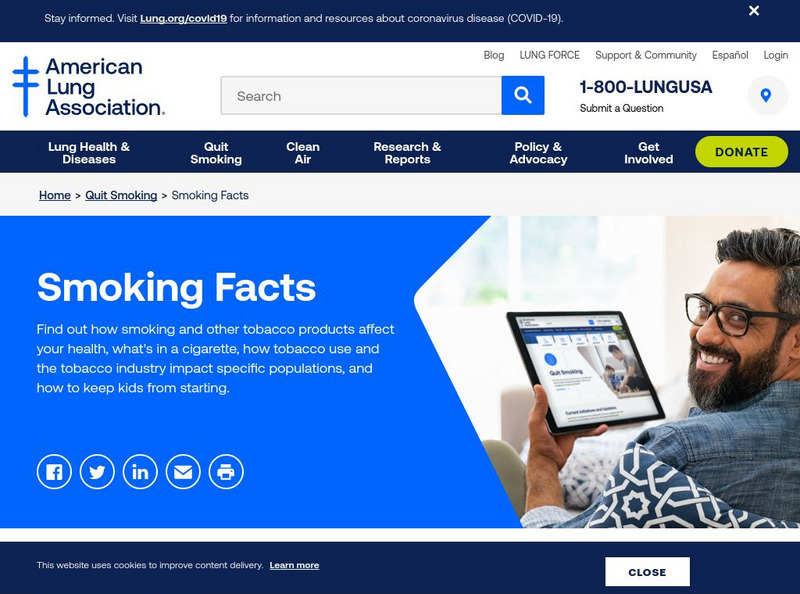Image resolution: width=800 pixels, height=594 pixels.
Task: Click the Smoking Facts breadcrumb text
Action: [210, 195]
